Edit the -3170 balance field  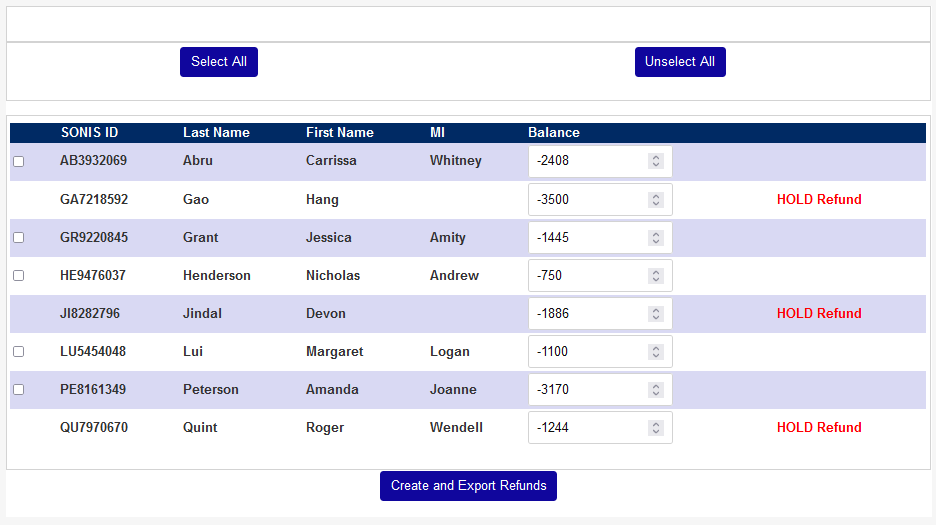pyautogui.click(x=600, y=389)
